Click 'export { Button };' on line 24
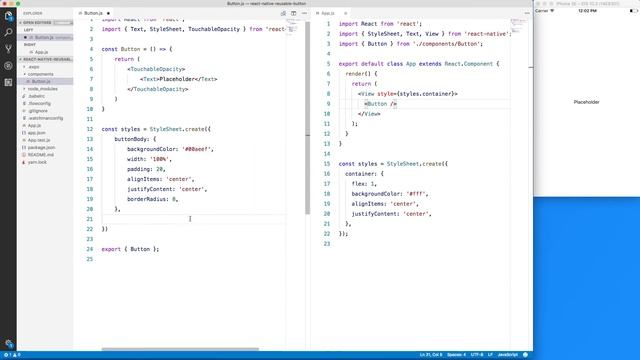Image resolution: width=640 pixels, height=360 pixels. point(130,249)
